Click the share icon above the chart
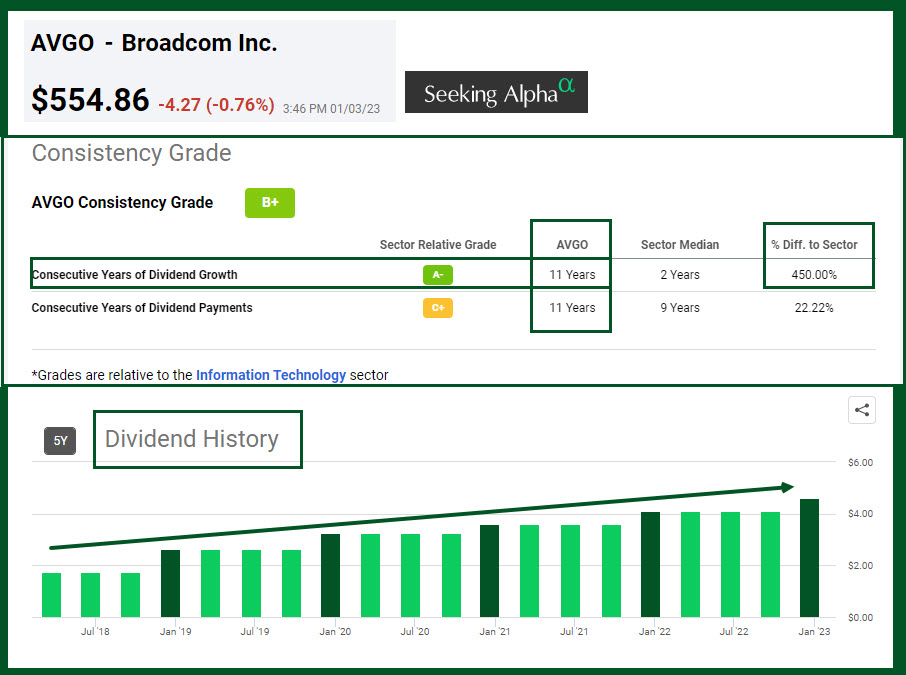 tap(861, 409)
